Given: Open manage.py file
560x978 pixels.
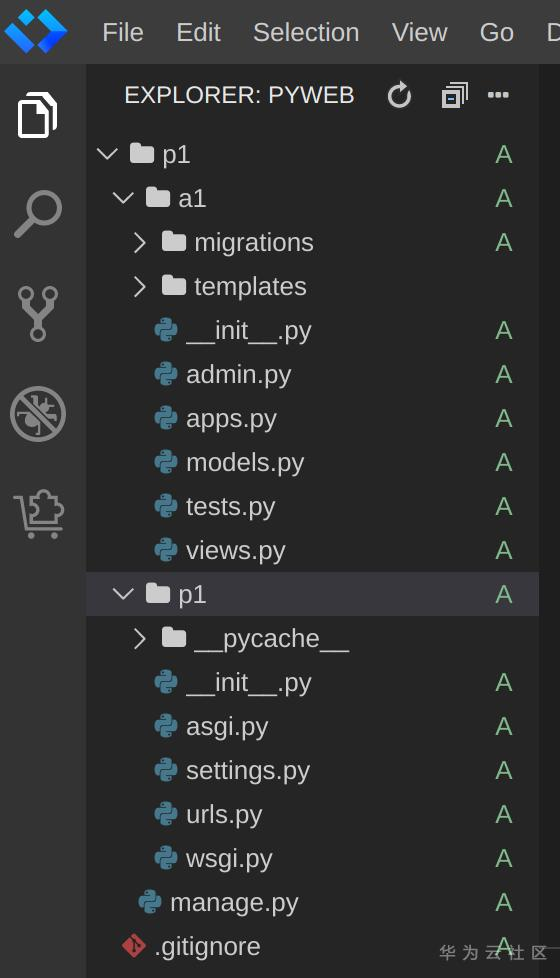Looking at the screenshot, I should tap(312, 902).
